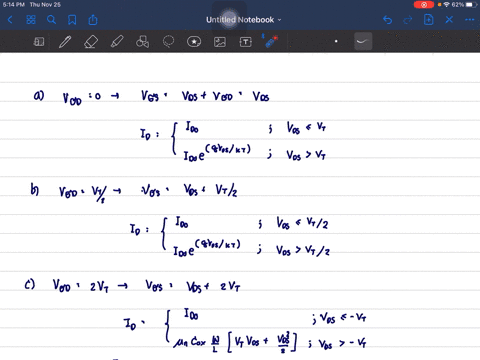
Task: Undo the last stroke
Action: (x=387, y=20)
